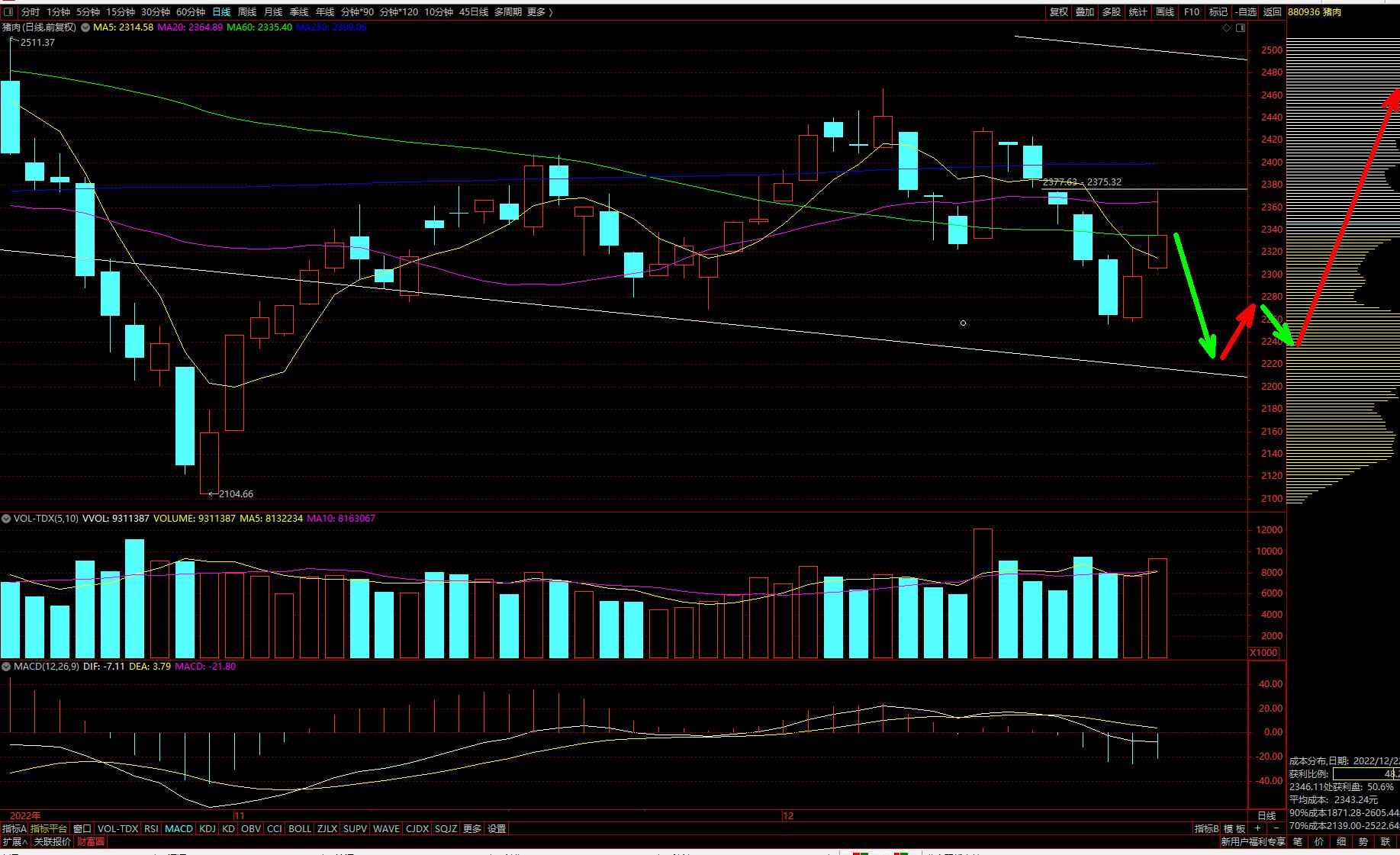Screen dimensions: 1400x855
Task: Select the 10分钟 period
Action: click(439, 11)
